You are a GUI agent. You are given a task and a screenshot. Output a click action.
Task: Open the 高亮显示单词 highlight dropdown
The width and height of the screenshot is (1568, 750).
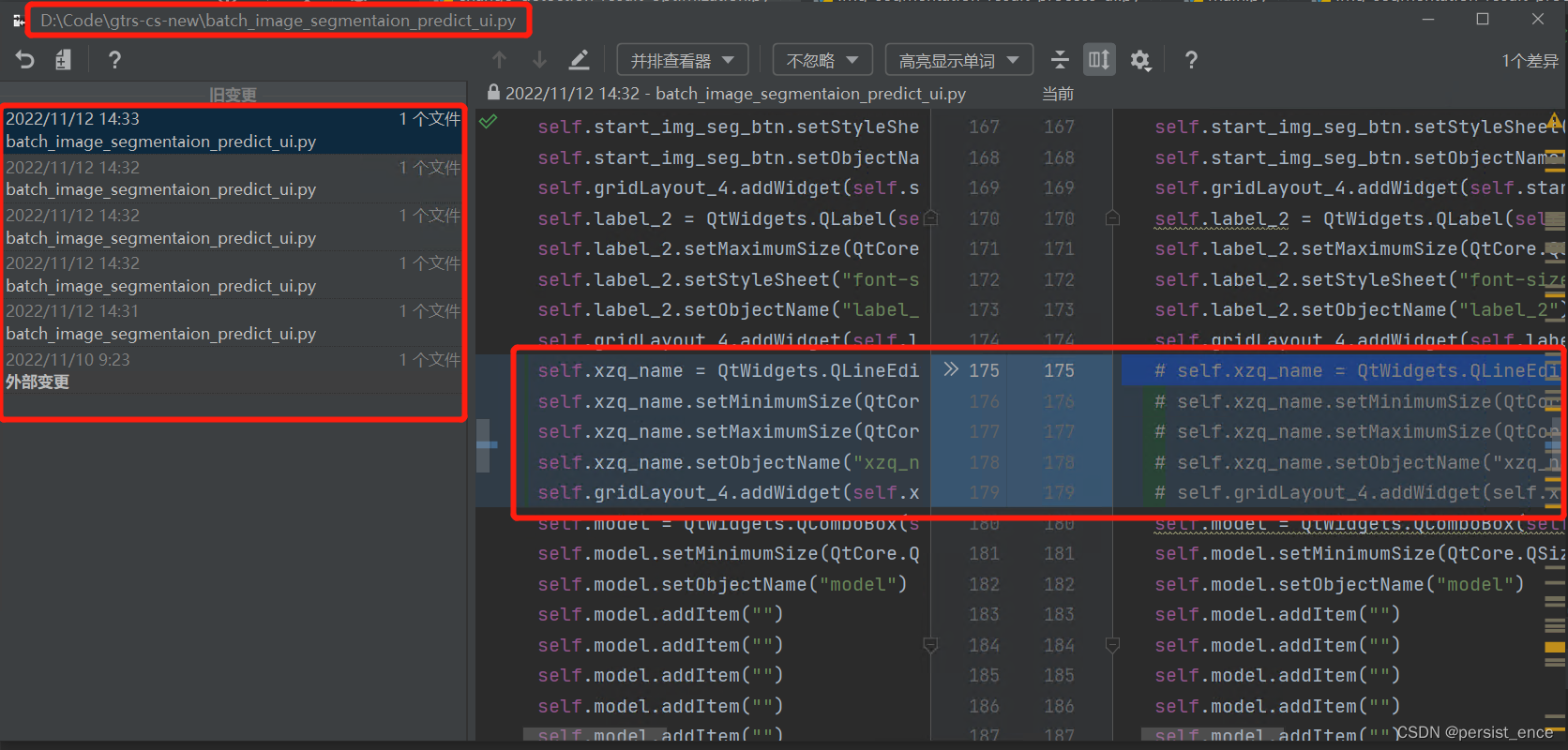tap(958, 60)
